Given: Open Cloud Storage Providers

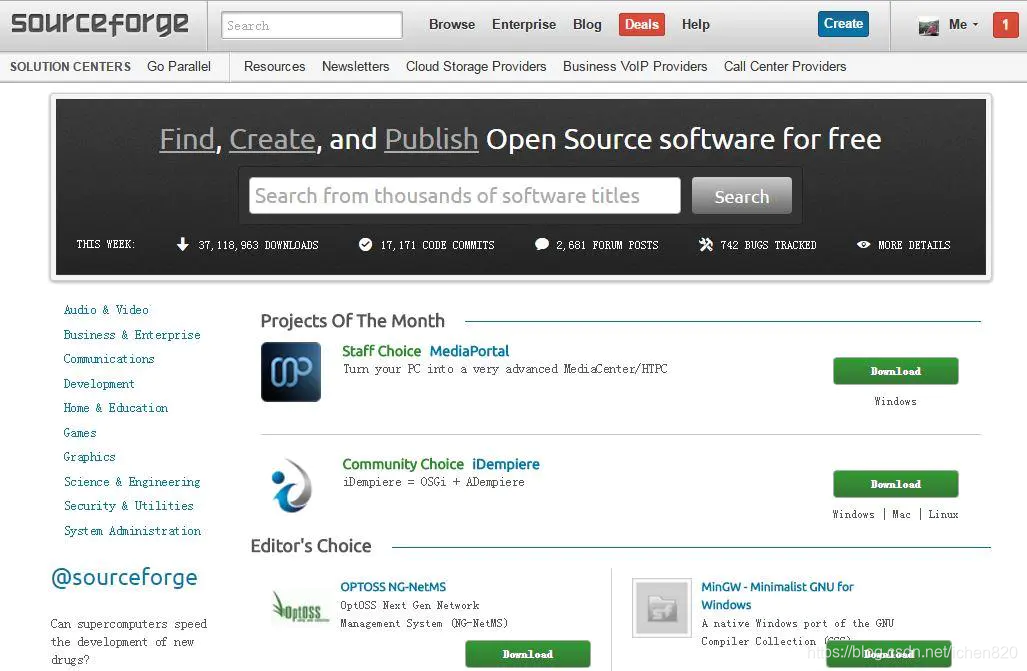Looking at the screenshot, I should pos(476,67).
